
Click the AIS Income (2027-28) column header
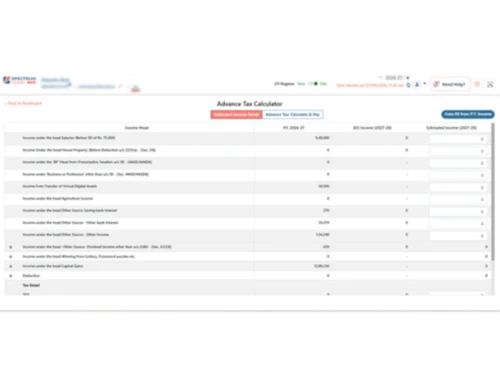(x=372, y=128)
